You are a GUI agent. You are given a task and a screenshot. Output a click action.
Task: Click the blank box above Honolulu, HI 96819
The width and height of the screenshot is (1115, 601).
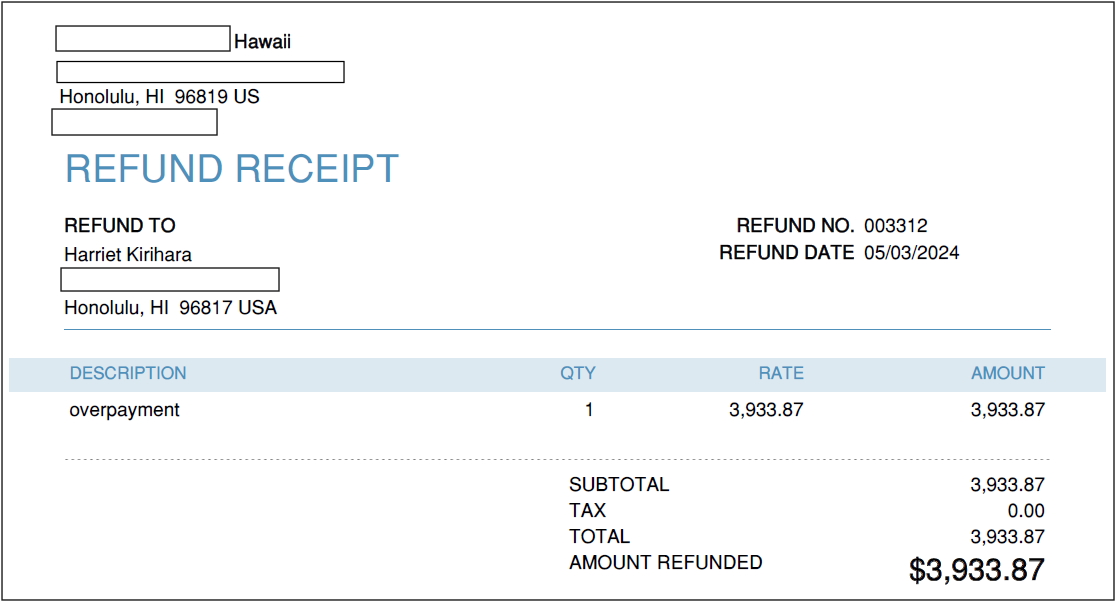(200, 72)
